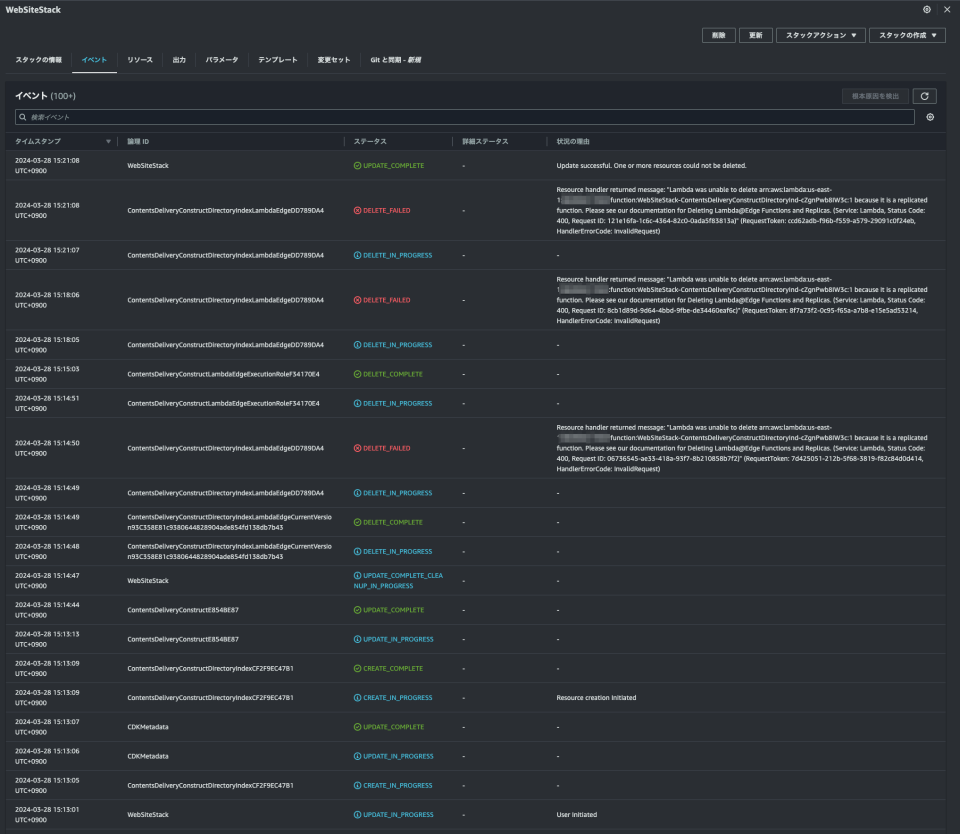Click the magnifier icon in the event search box
The width and height of the screenshot is (960, 834).
[20, 117]
